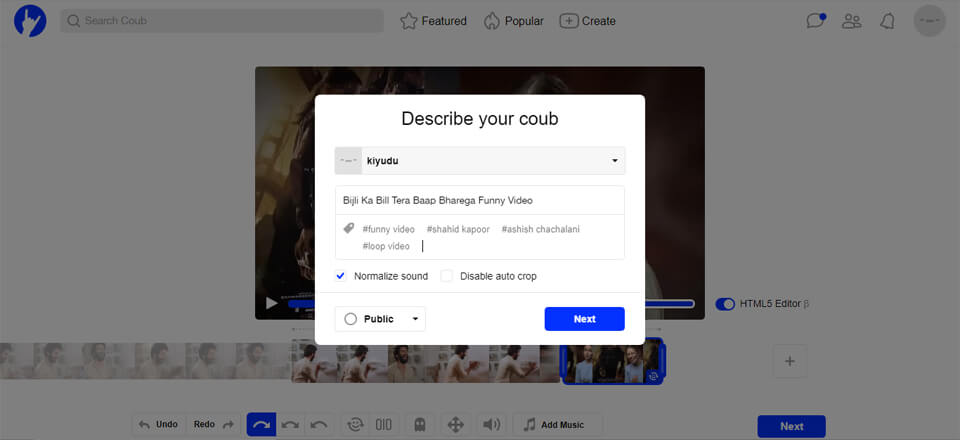Image resolution: width=960 pixels, height=440 pixels.
Task: Open the friends people icon
Action: pos(851,21)
